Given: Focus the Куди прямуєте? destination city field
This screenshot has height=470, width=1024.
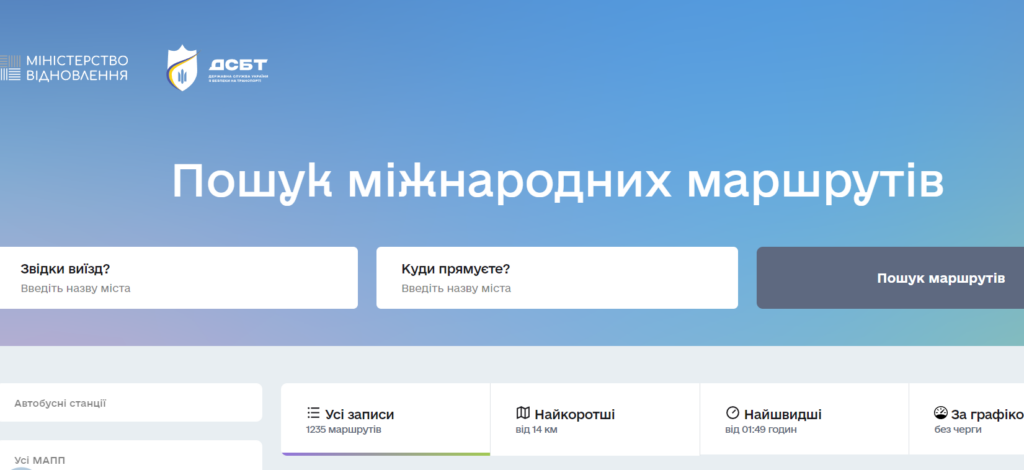Looking at the screenshot, I should 557,278.
